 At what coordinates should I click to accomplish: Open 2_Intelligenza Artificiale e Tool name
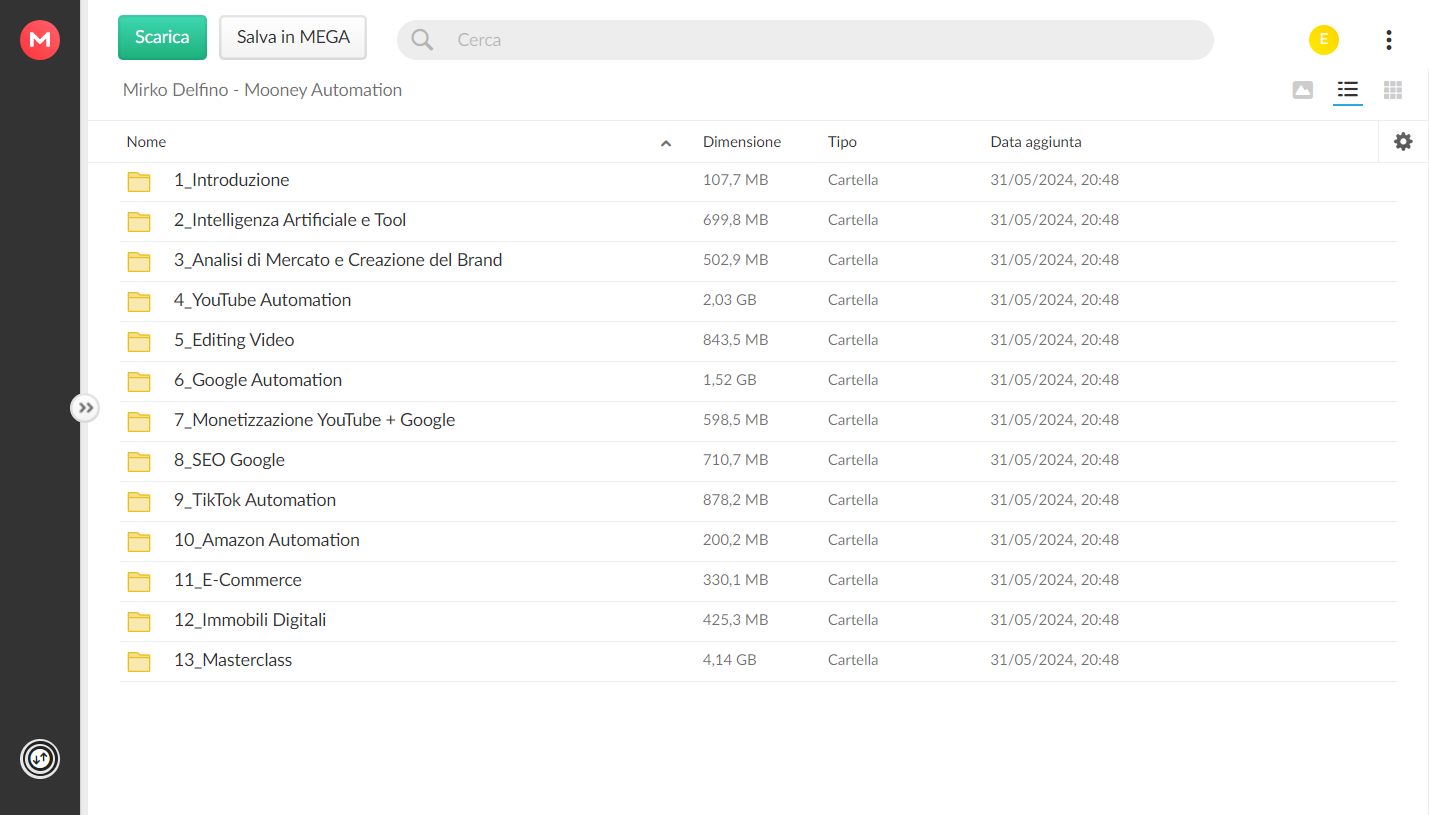click(290, 220)
